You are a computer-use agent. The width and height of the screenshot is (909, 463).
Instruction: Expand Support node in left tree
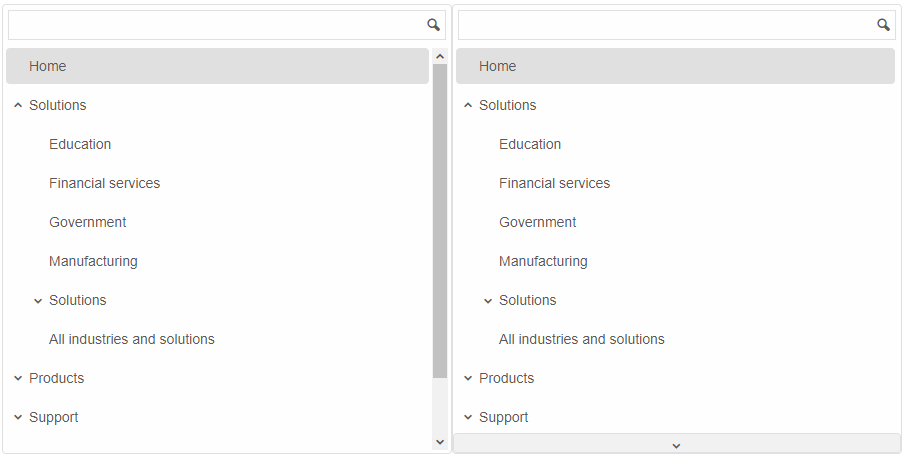[18, 417]
